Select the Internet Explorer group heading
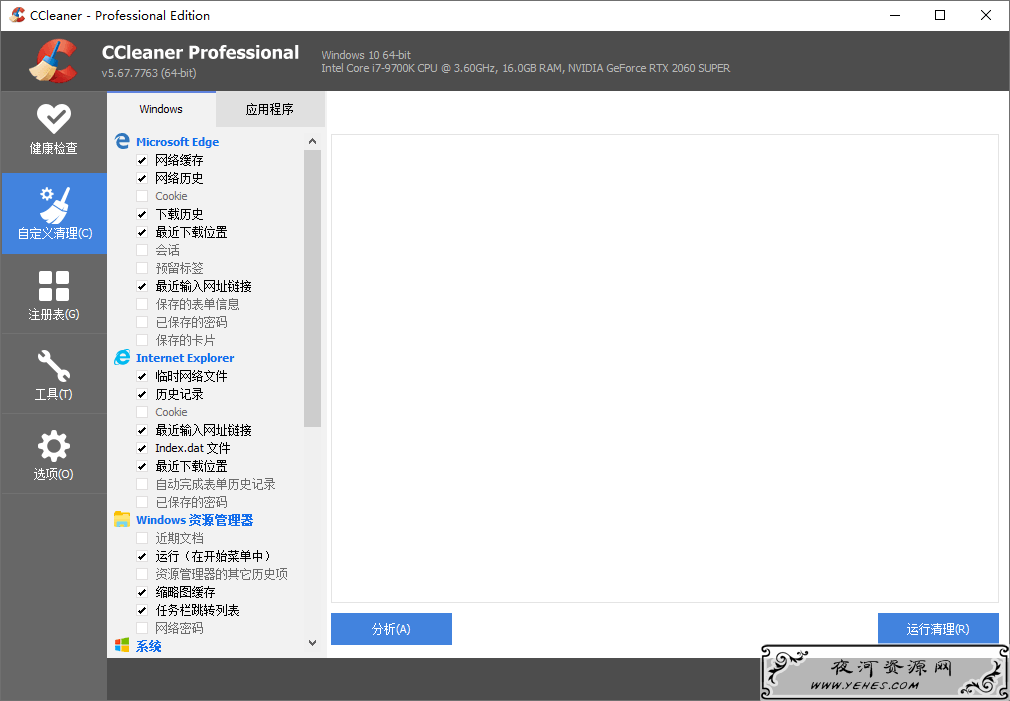The height and width of the screenshot is (701, 1010). tap(185, 358)
